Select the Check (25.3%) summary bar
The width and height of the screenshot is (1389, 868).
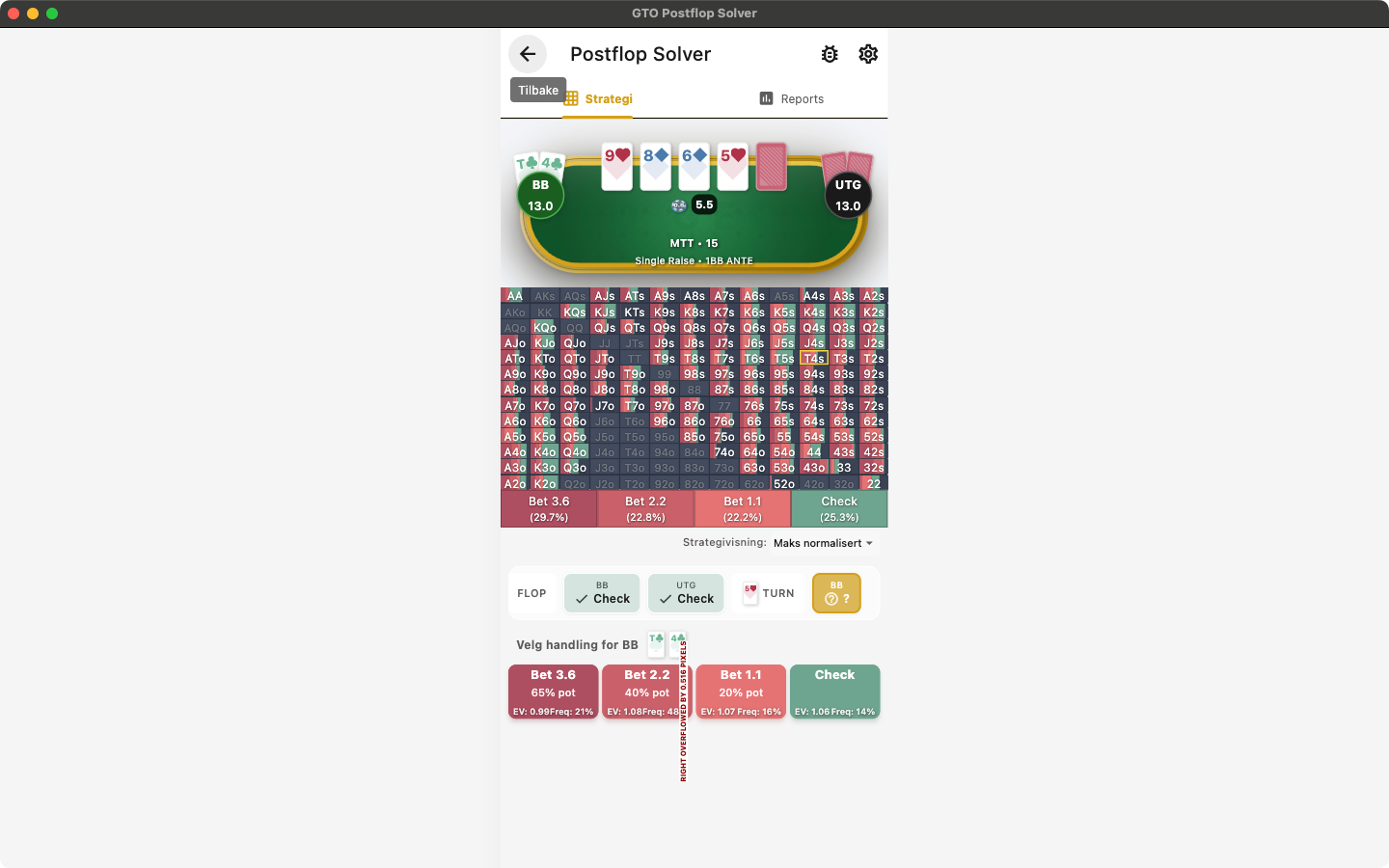[839, 509]
